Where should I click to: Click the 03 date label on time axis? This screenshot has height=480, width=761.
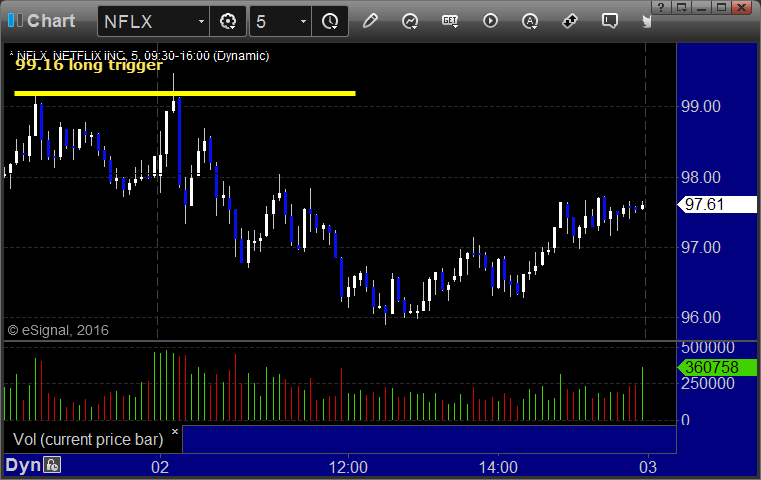point(648,467)
